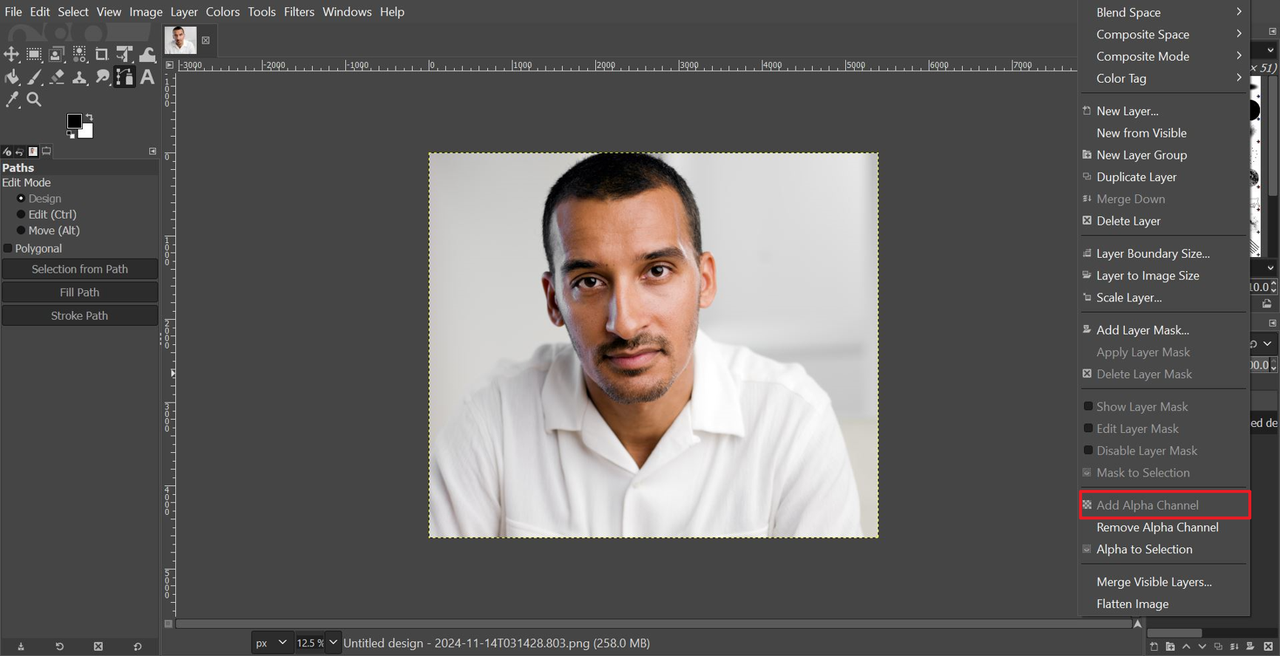Open the Colors menu
The width and height of the screenshot is (1280, 656).
pos(223,12)
